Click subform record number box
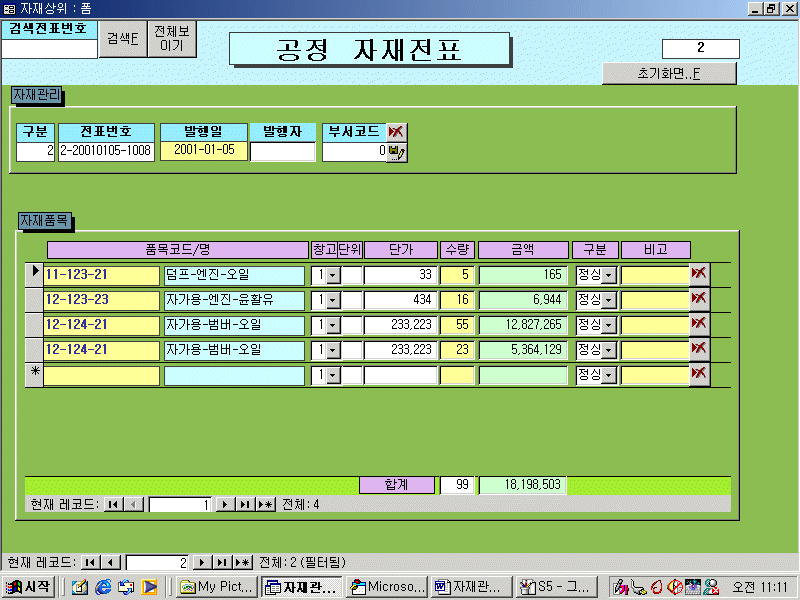The width and height of the screenshot is (800, 600). (180, 505)
